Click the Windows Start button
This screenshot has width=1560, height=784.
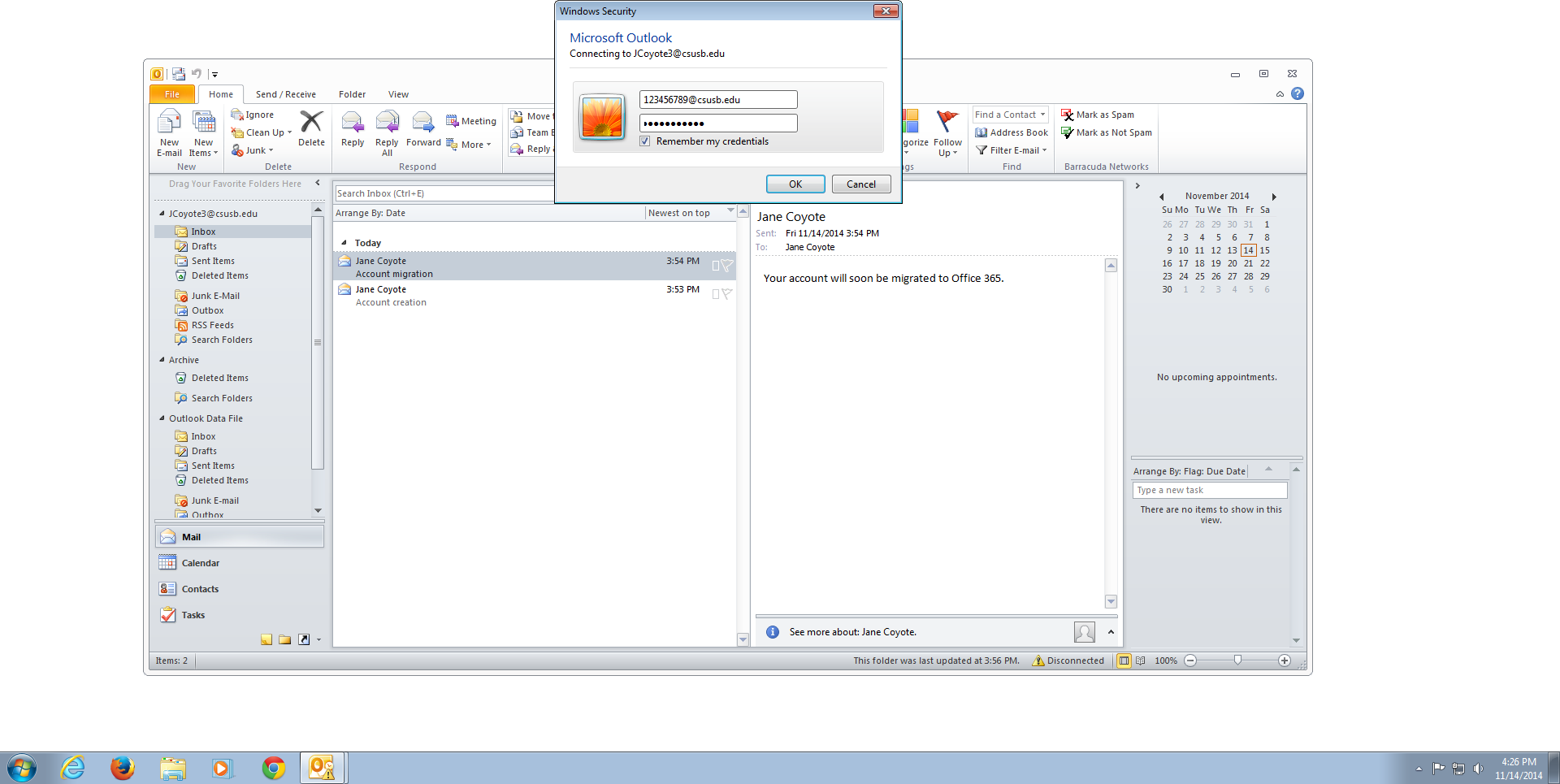pyautogui.click(x=21, y=768)
